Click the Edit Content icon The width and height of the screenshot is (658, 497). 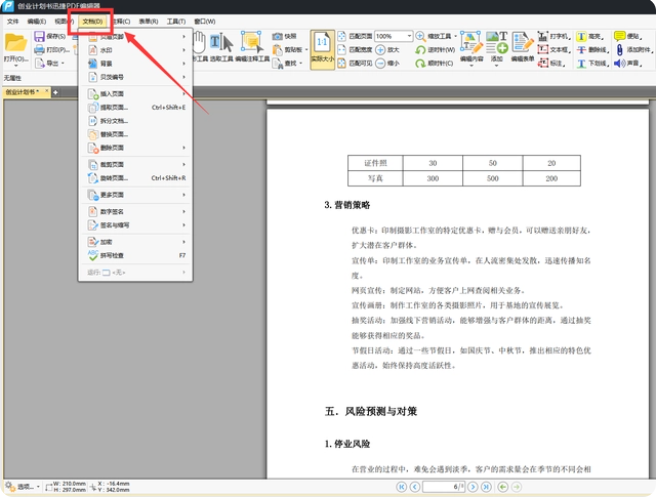coord(471,42)
